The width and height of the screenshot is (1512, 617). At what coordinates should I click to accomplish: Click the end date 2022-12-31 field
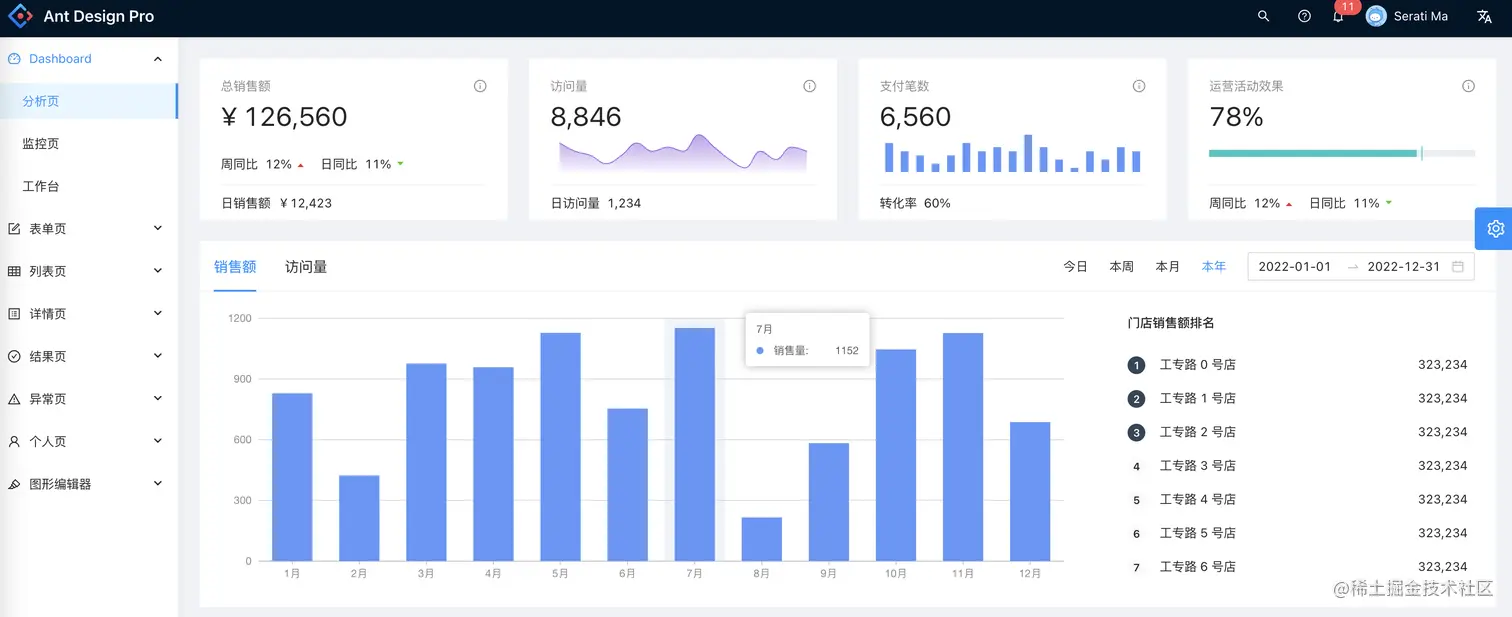pos(1403,267)
